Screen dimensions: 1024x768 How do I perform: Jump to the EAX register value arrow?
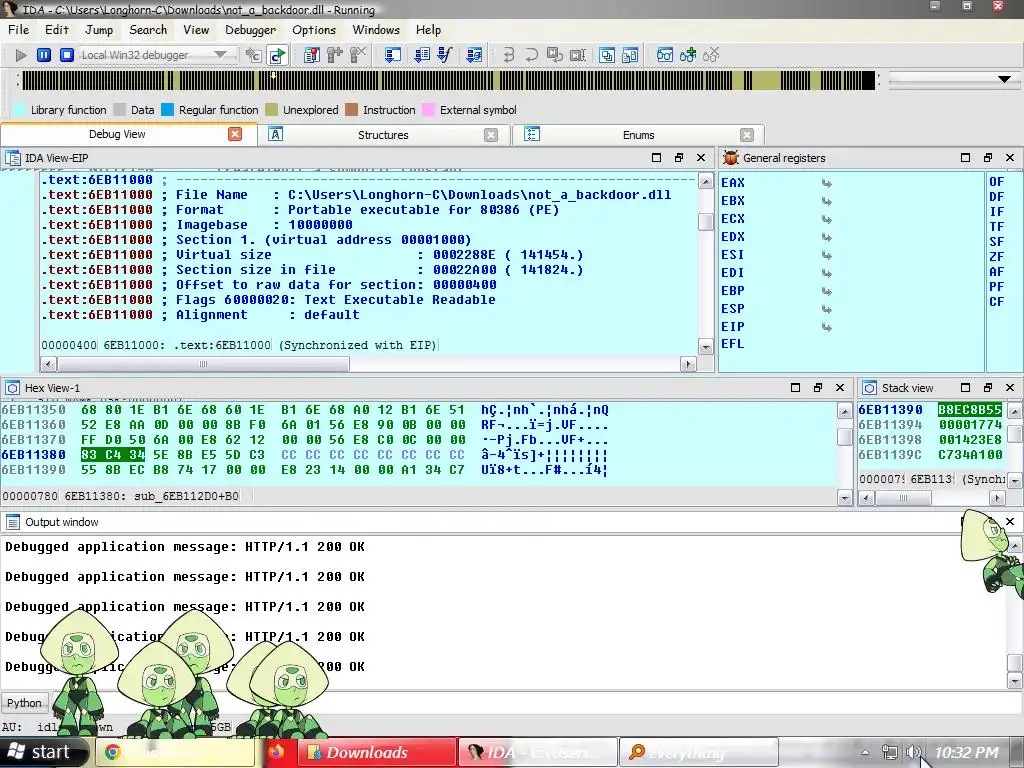[x=826, y=184]
